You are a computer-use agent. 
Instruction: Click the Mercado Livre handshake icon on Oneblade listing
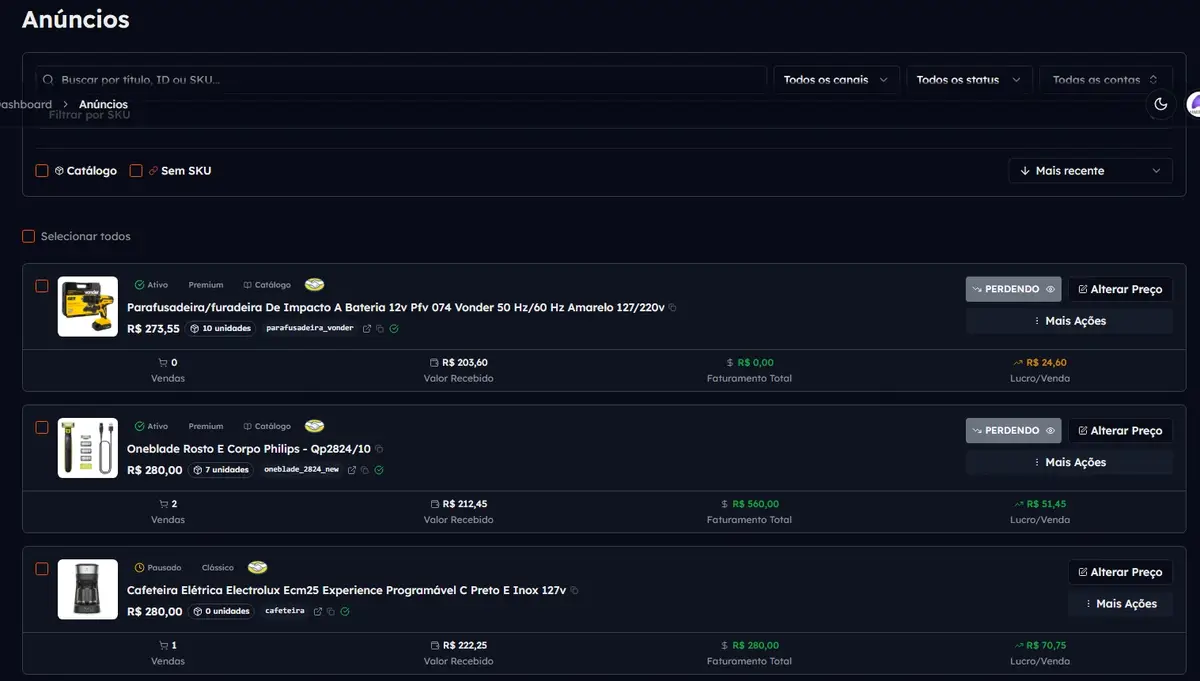[x=314, y=426]
